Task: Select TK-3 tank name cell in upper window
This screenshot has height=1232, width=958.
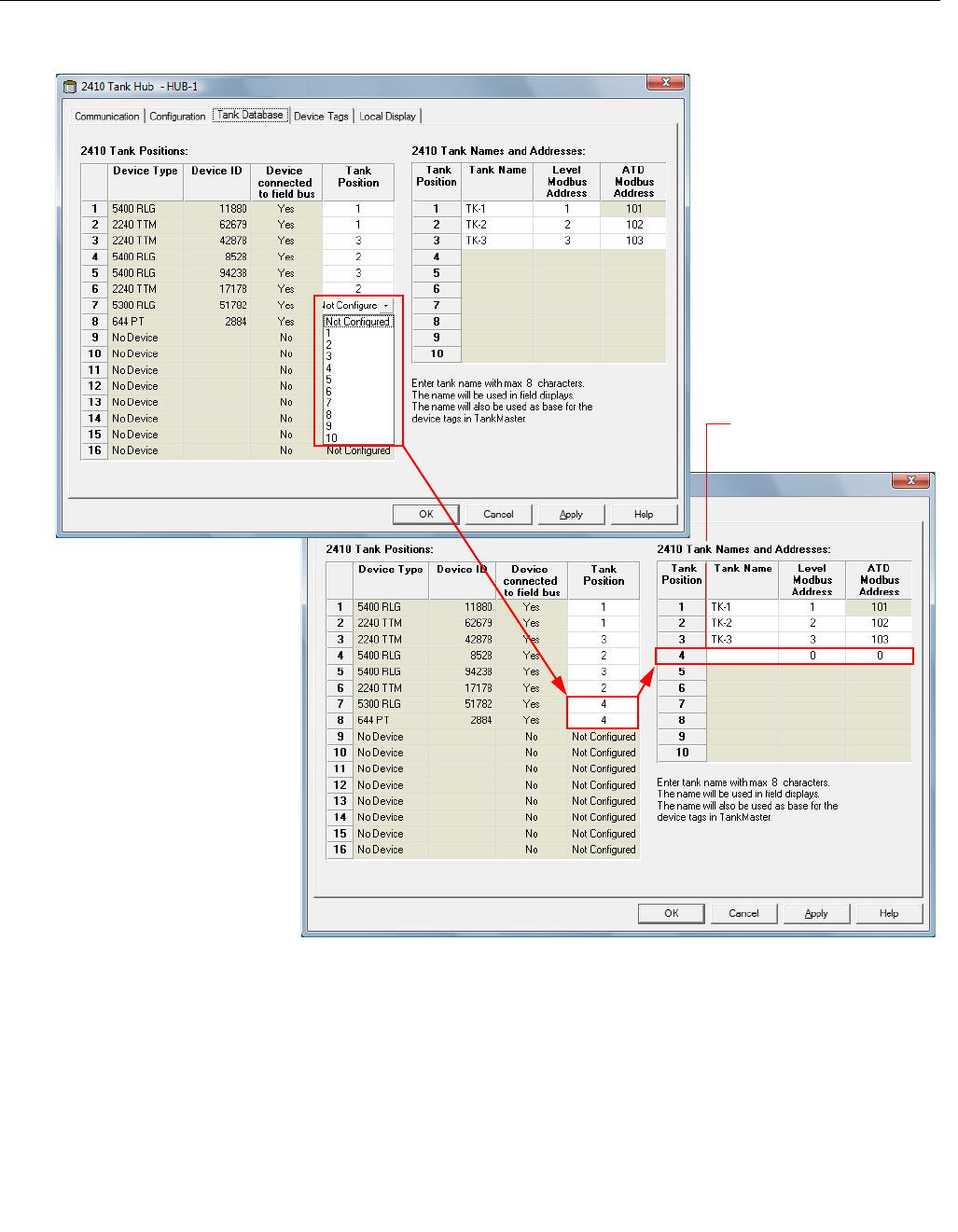Action: point(498,241)
